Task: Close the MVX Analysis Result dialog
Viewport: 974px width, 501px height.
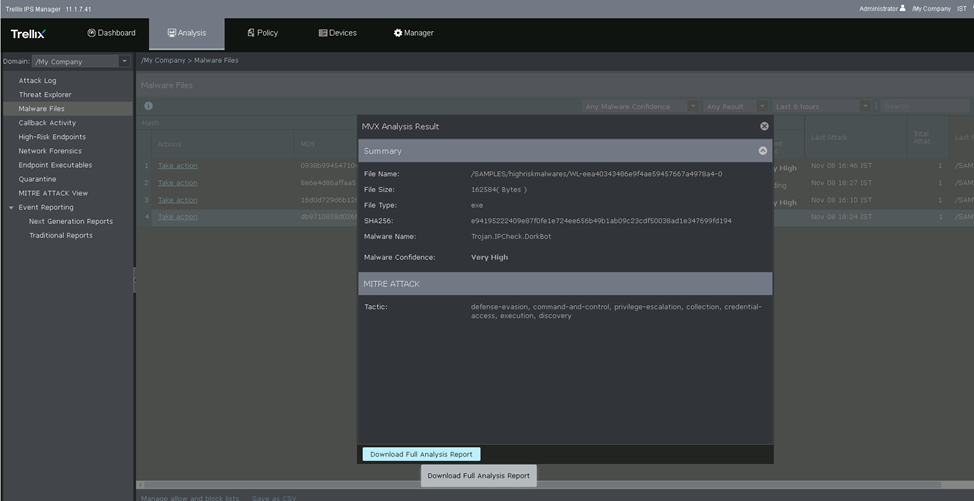Action: coord(764,126)
